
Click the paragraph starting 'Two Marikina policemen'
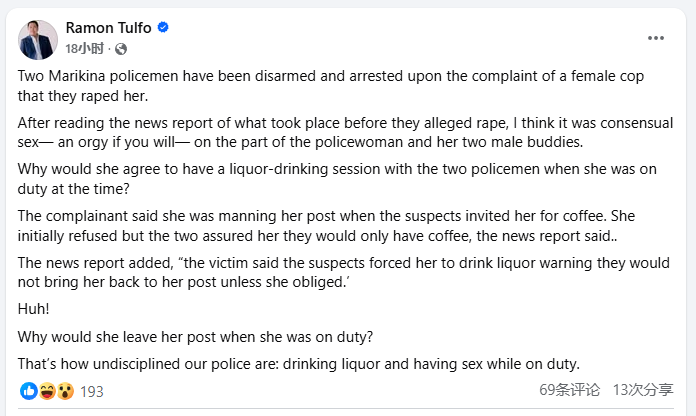click(331, 86)
